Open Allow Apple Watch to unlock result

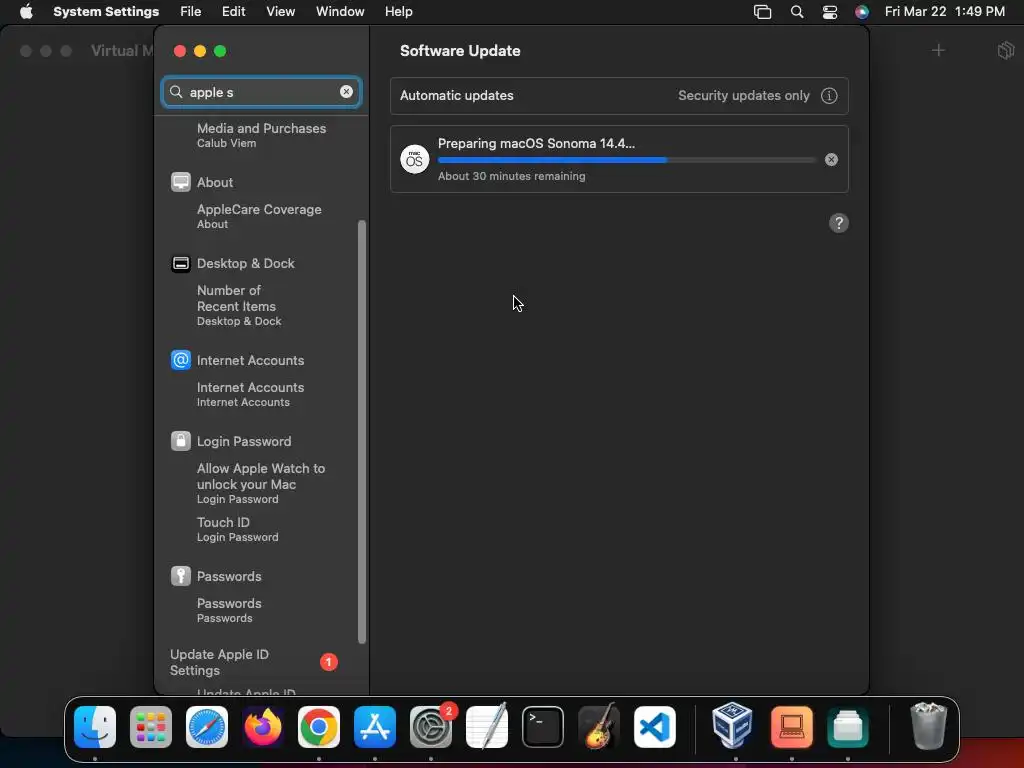pyautogui.click(x=261, y=483)
